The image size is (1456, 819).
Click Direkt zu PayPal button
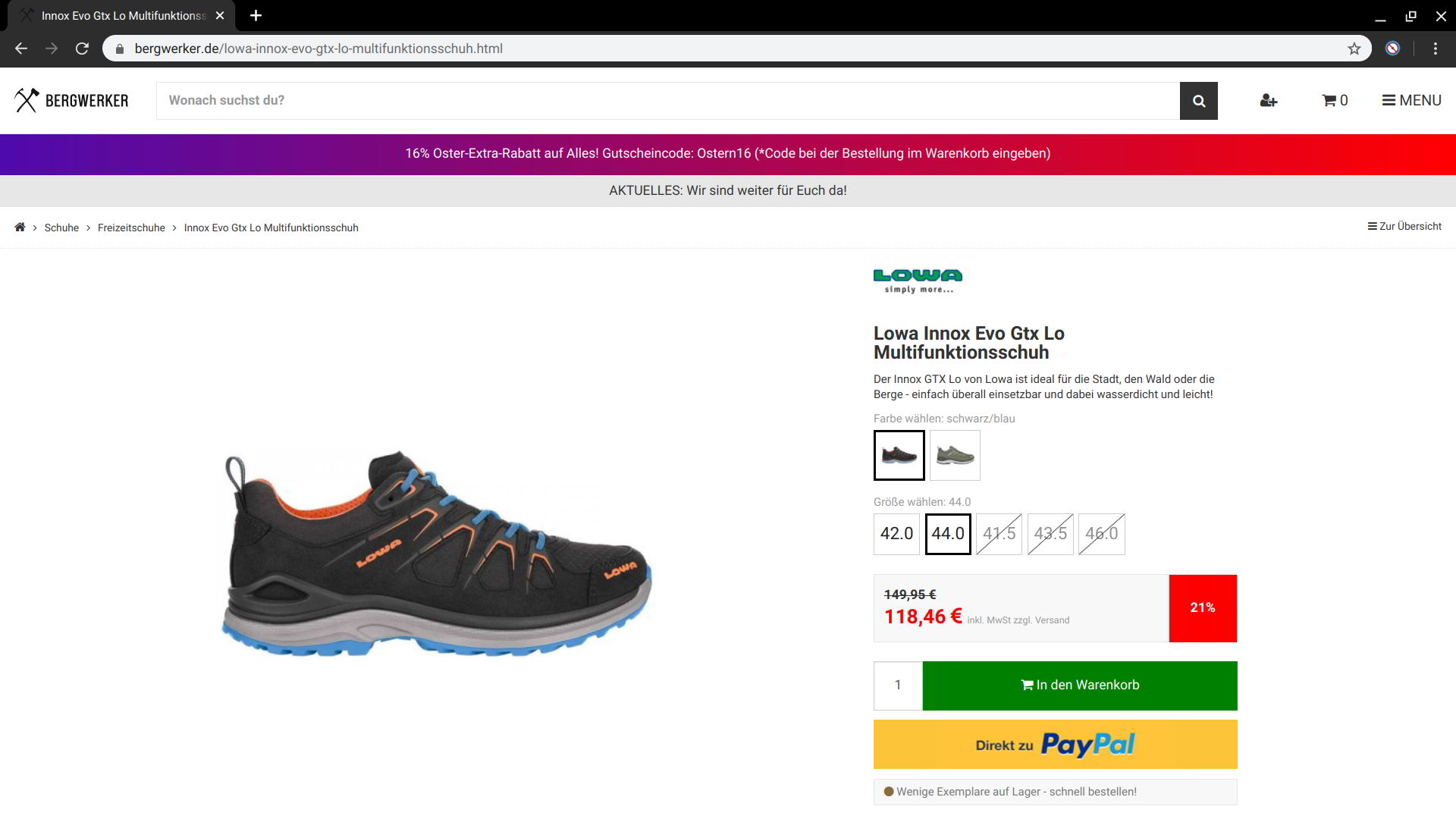click(1056, 745)
